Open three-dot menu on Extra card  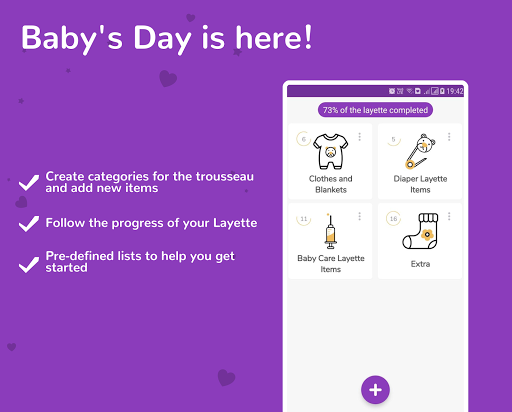(x=449, y=216)
